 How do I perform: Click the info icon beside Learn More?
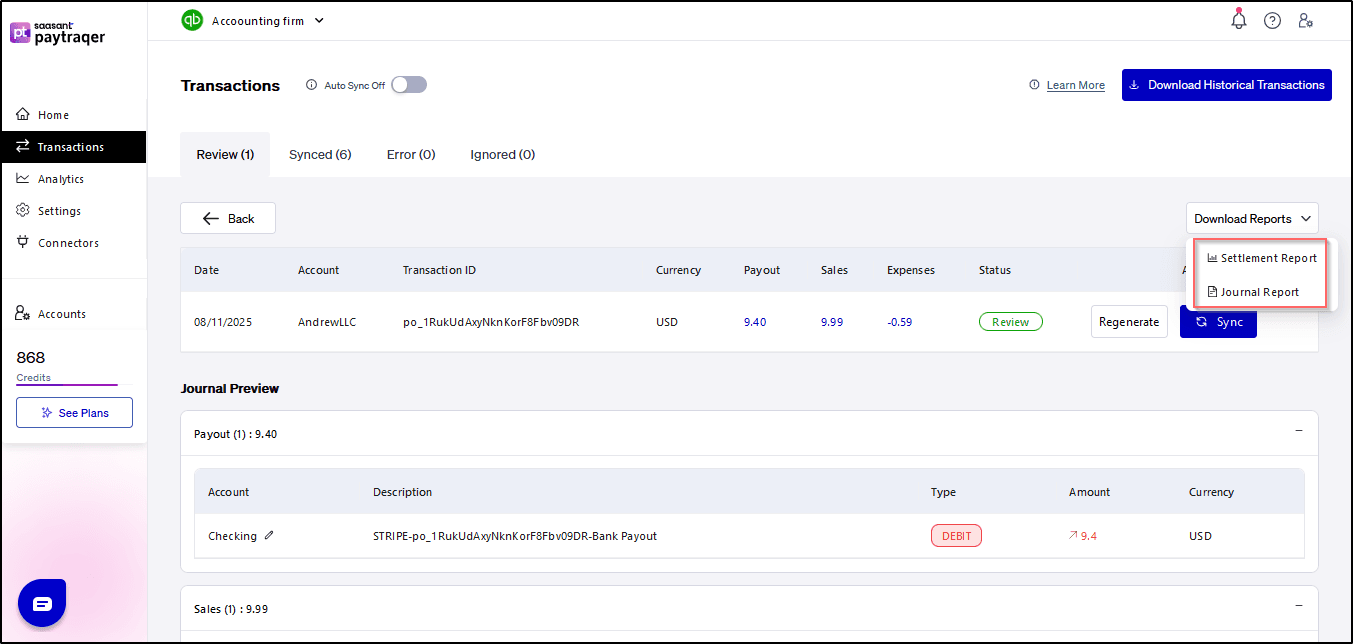(1034, 85)
